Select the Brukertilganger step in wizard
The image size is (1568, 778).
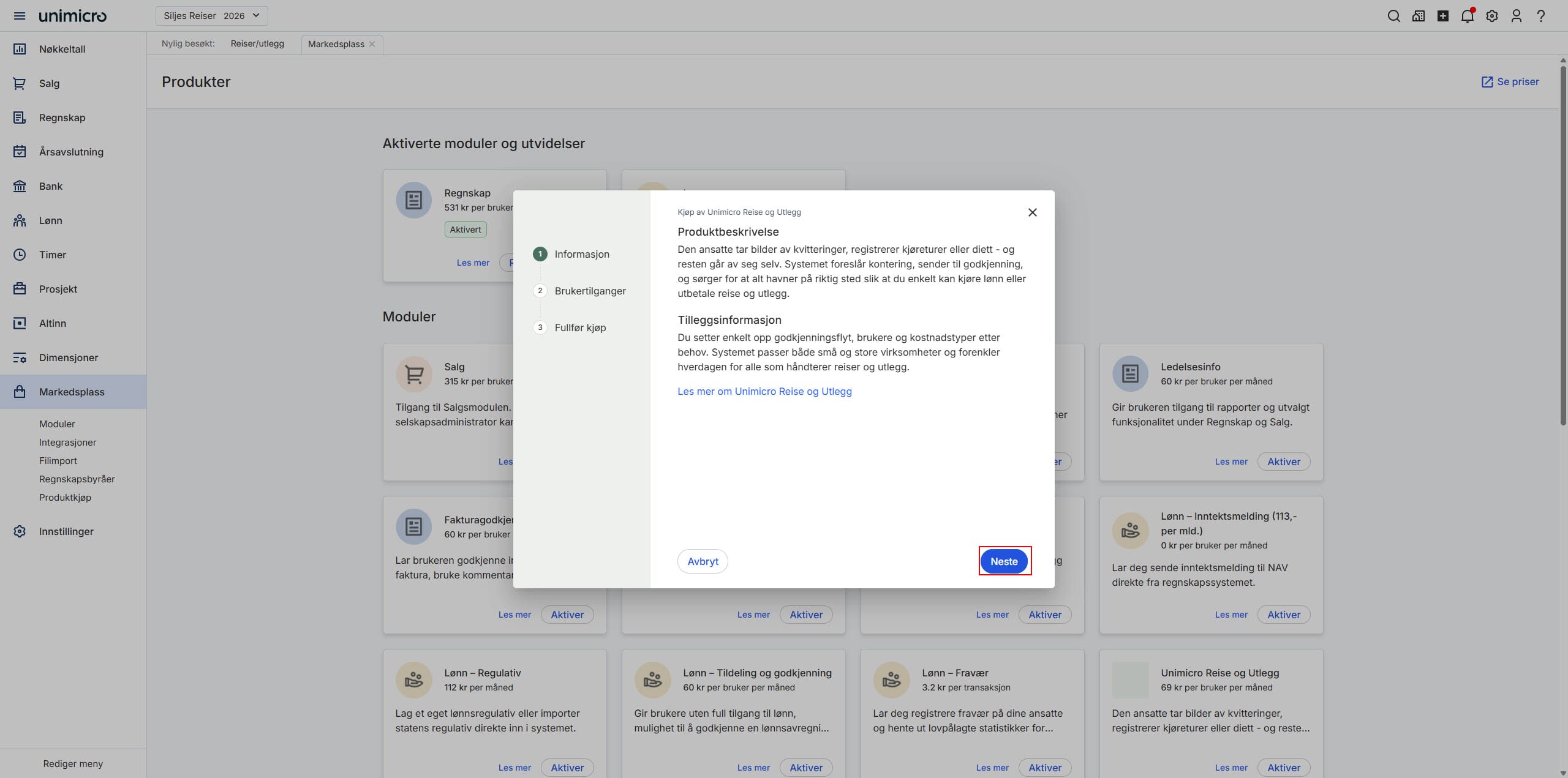coord(590,291)
